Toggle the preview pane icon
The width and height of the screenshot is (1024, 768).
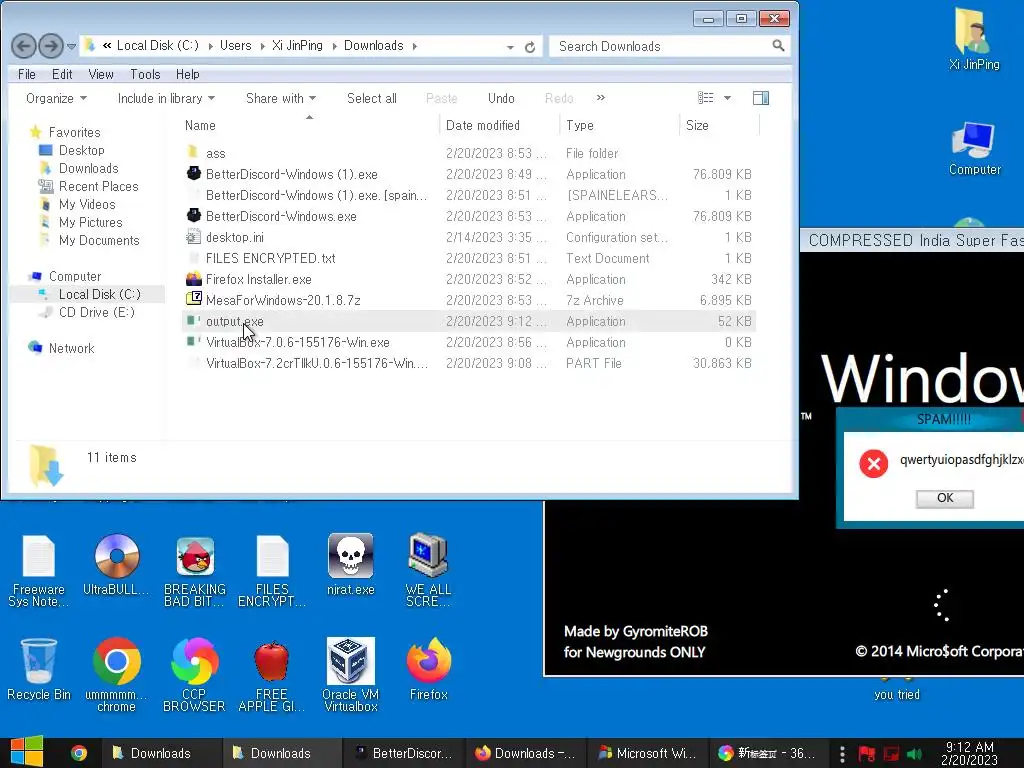(761, 98)
